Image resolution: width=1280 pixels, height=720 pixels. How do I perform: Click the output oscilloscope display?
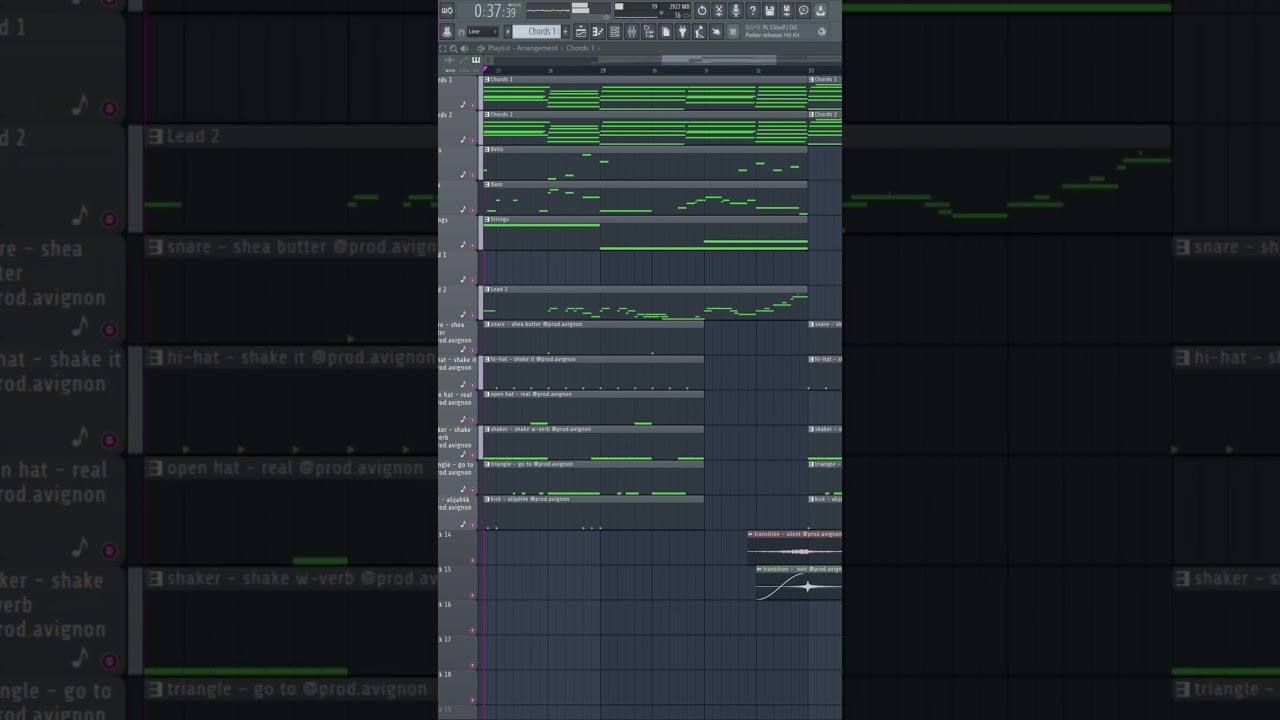pos(548,11)
